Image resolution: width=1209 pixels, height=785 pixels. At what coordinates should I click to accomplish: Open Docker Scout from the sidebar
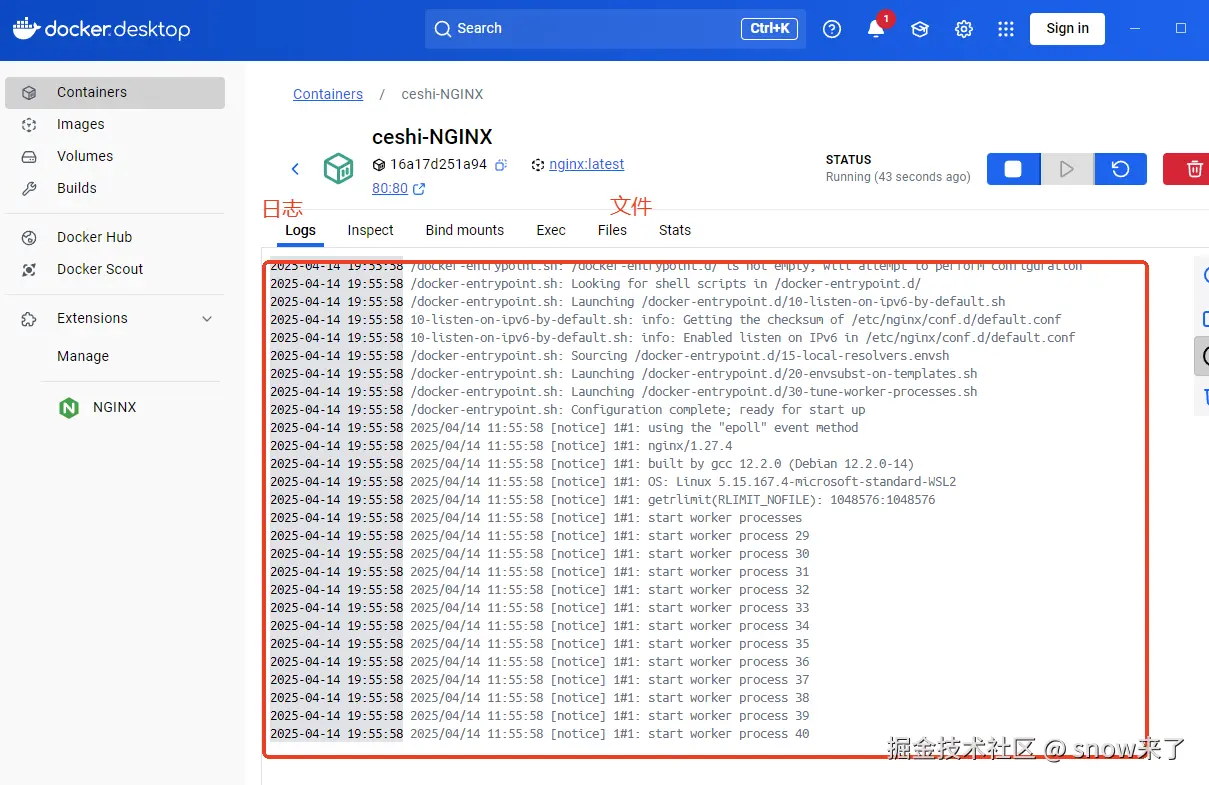coord(115,269)
